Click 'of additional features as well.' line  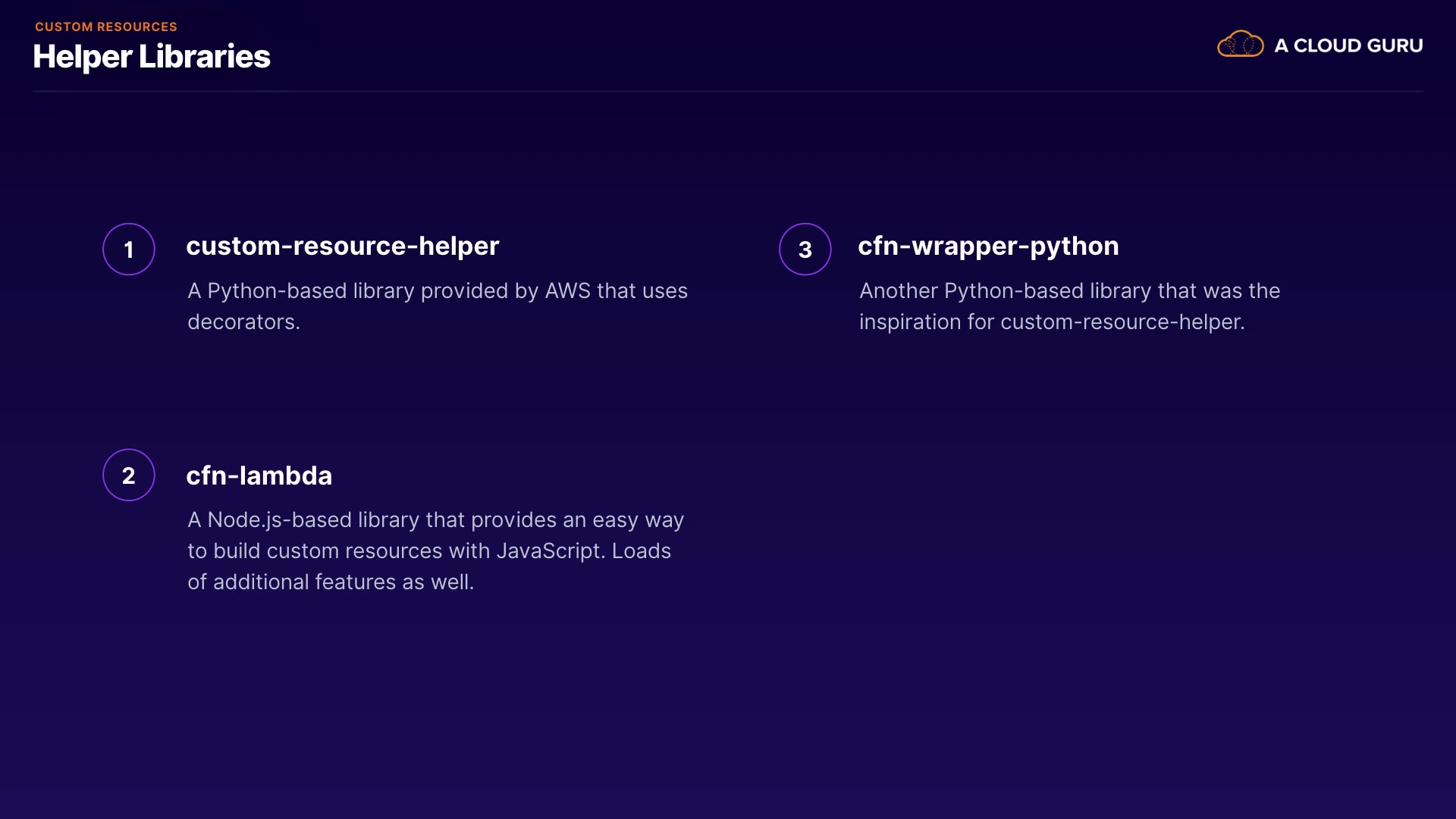(330, 582)
